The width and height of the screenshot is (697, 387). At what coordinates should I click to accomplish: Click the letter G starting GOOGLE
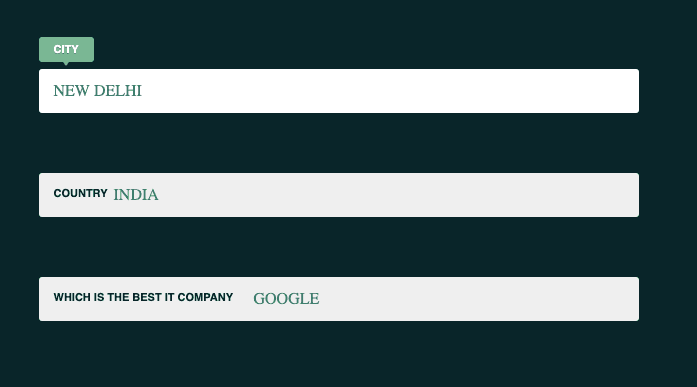click(259, 299)
